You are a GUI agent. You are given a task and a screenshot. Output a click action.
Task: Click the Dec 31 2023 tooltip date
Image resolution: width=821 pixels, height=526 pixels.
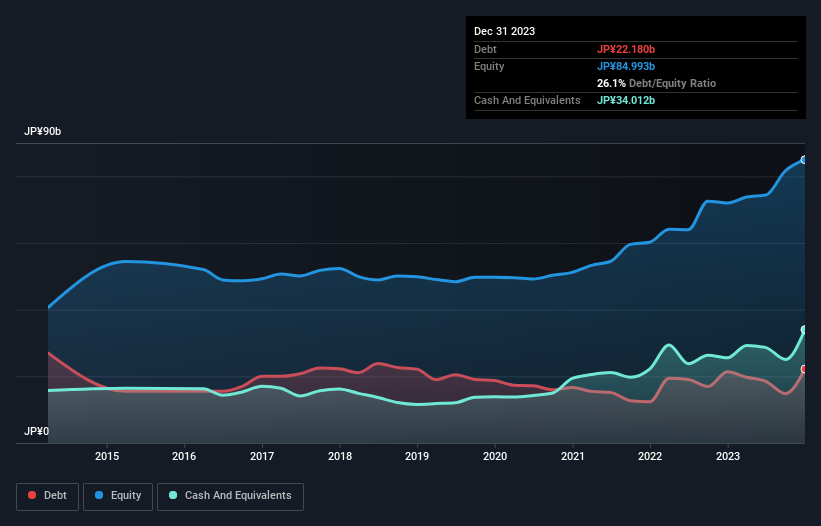504,31
